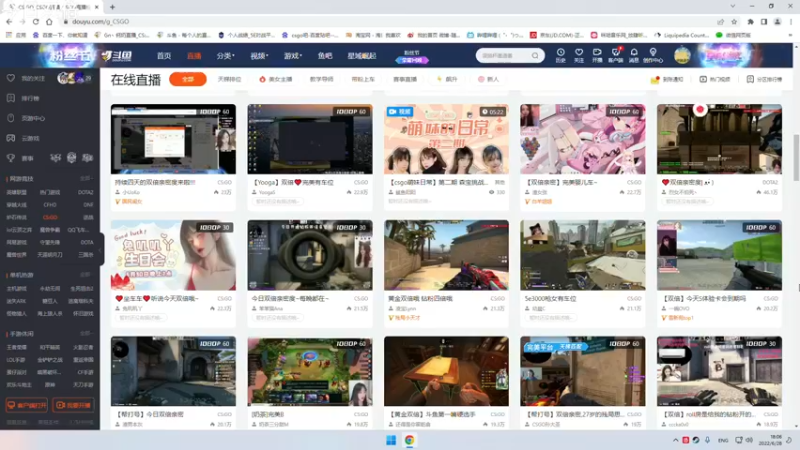Switch to 天梯排位 filter tab

229,79
